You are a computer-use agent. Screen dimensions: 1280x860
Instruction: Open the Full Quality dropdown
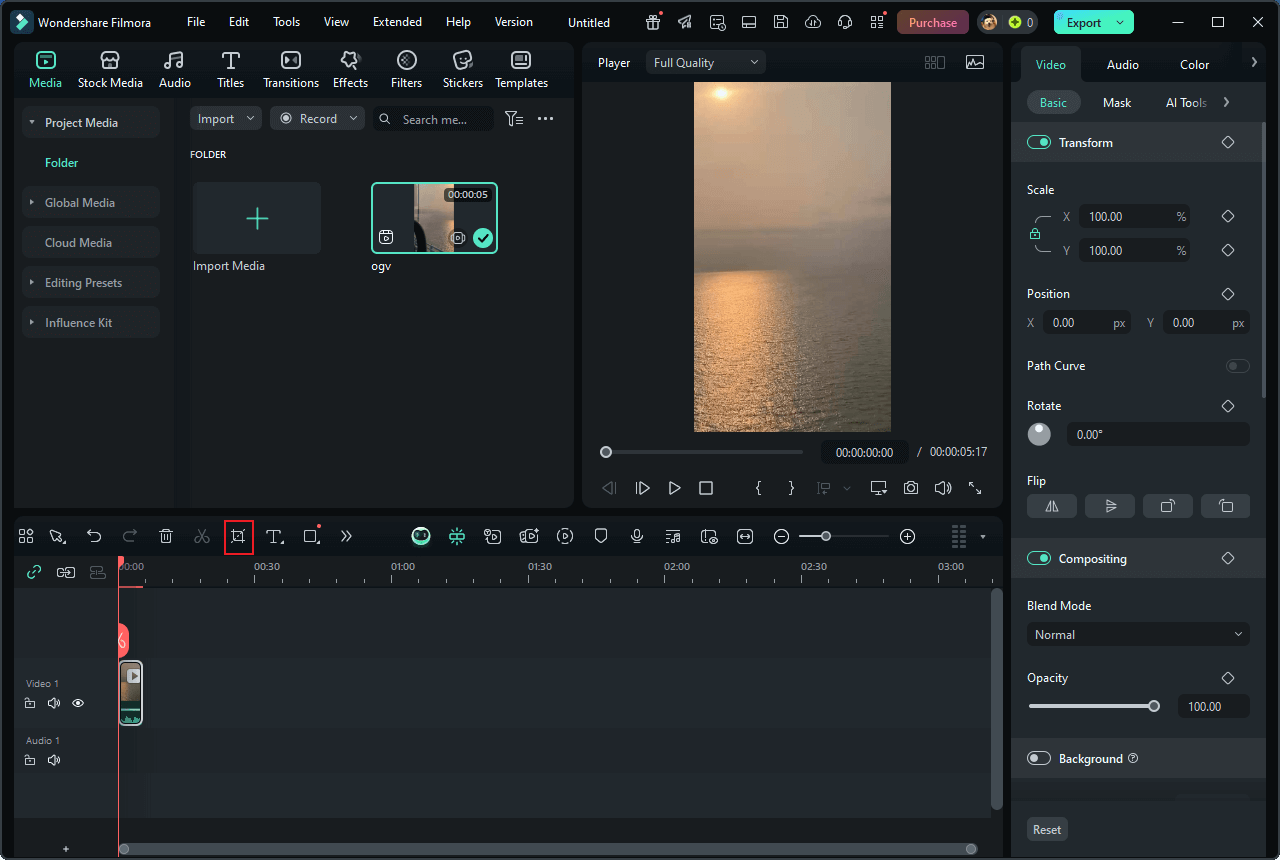click(705, 63)
